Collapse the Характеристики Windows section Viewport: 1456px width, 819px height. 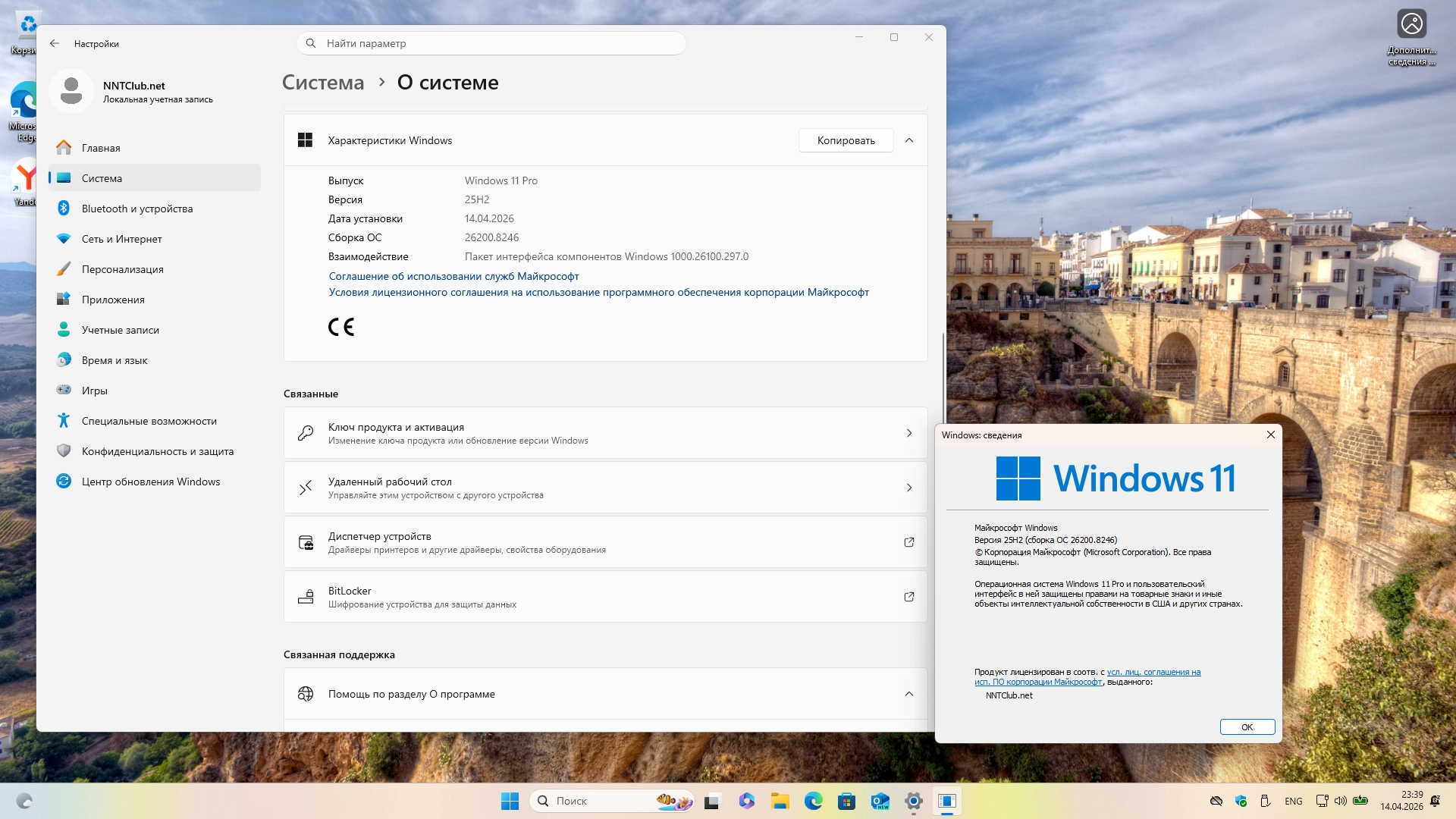click(908, 140)
